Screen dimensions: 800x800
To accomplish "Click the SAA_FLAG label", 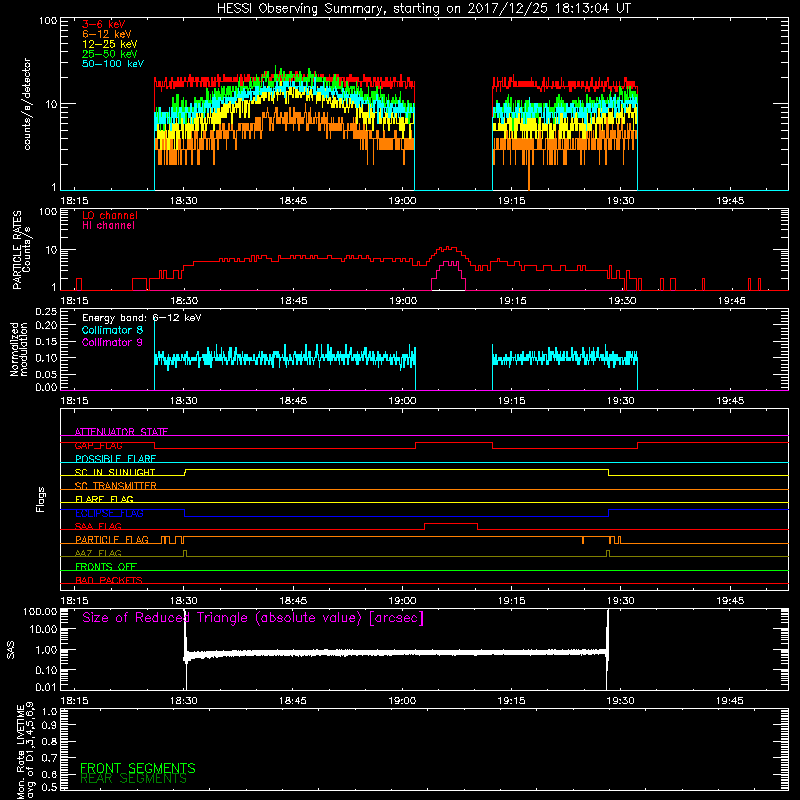I will (98, 526).
